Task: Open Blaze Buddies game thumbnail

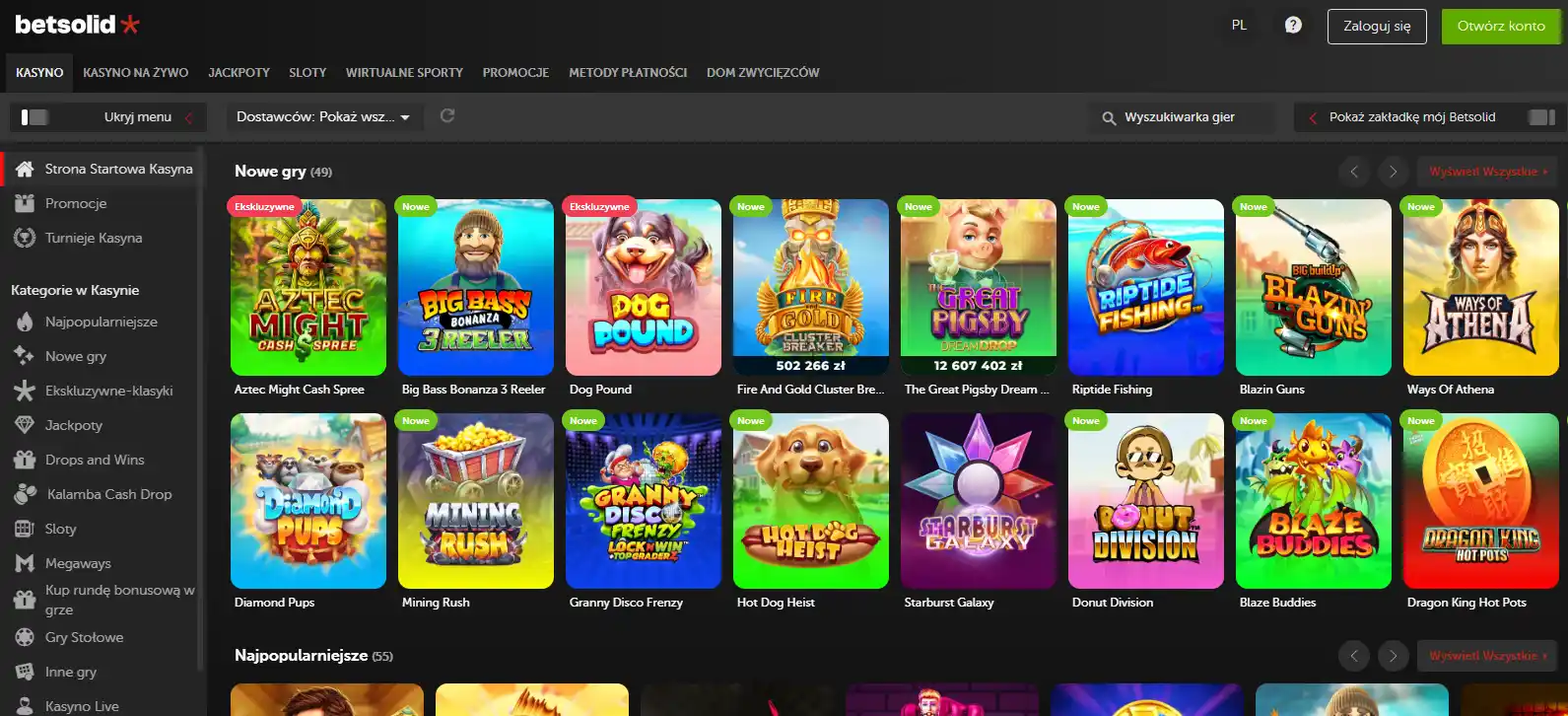Action: (x=1314, y=501)
